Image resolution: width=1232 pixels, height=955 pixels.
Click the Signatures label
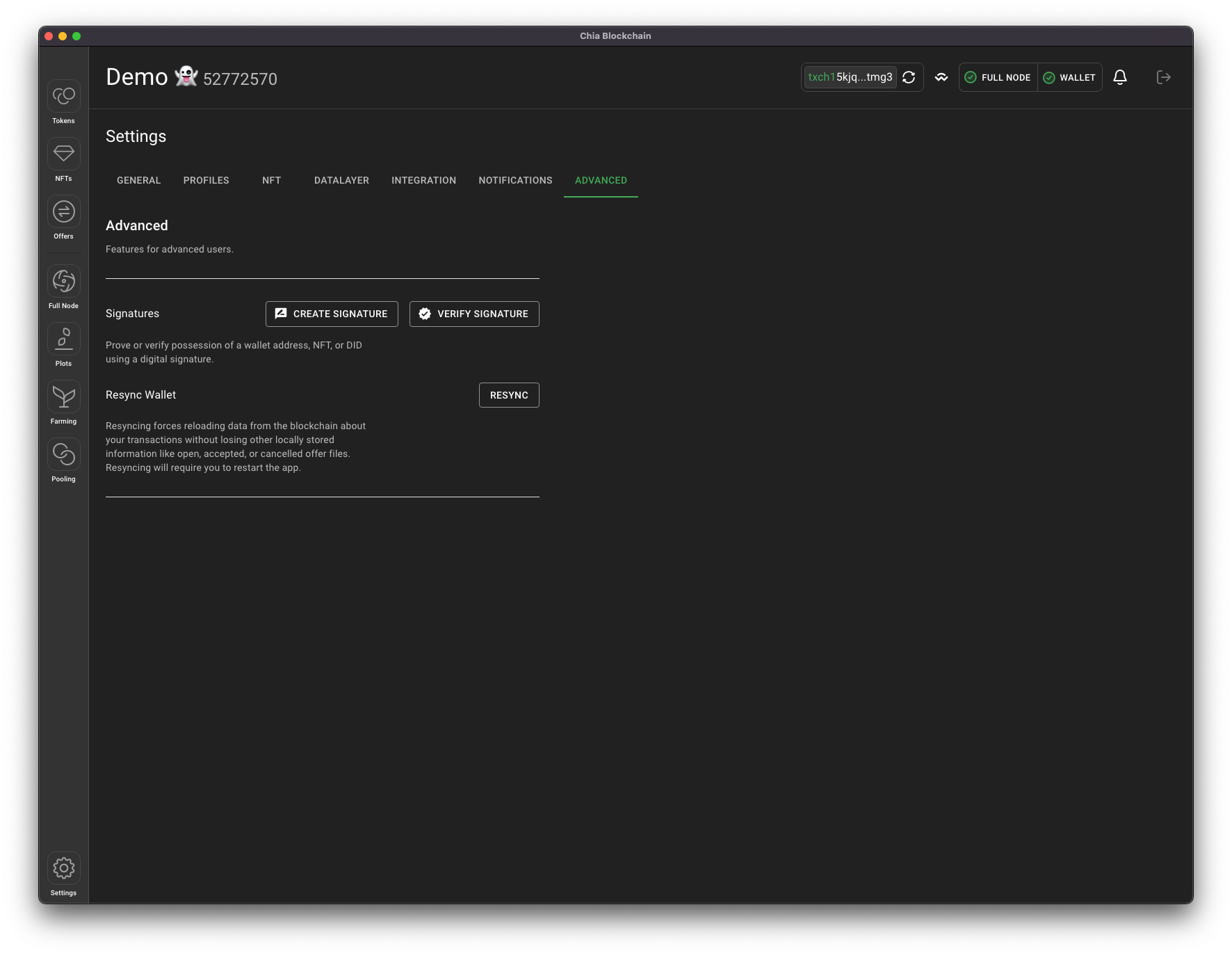click(x=132, y=314)
